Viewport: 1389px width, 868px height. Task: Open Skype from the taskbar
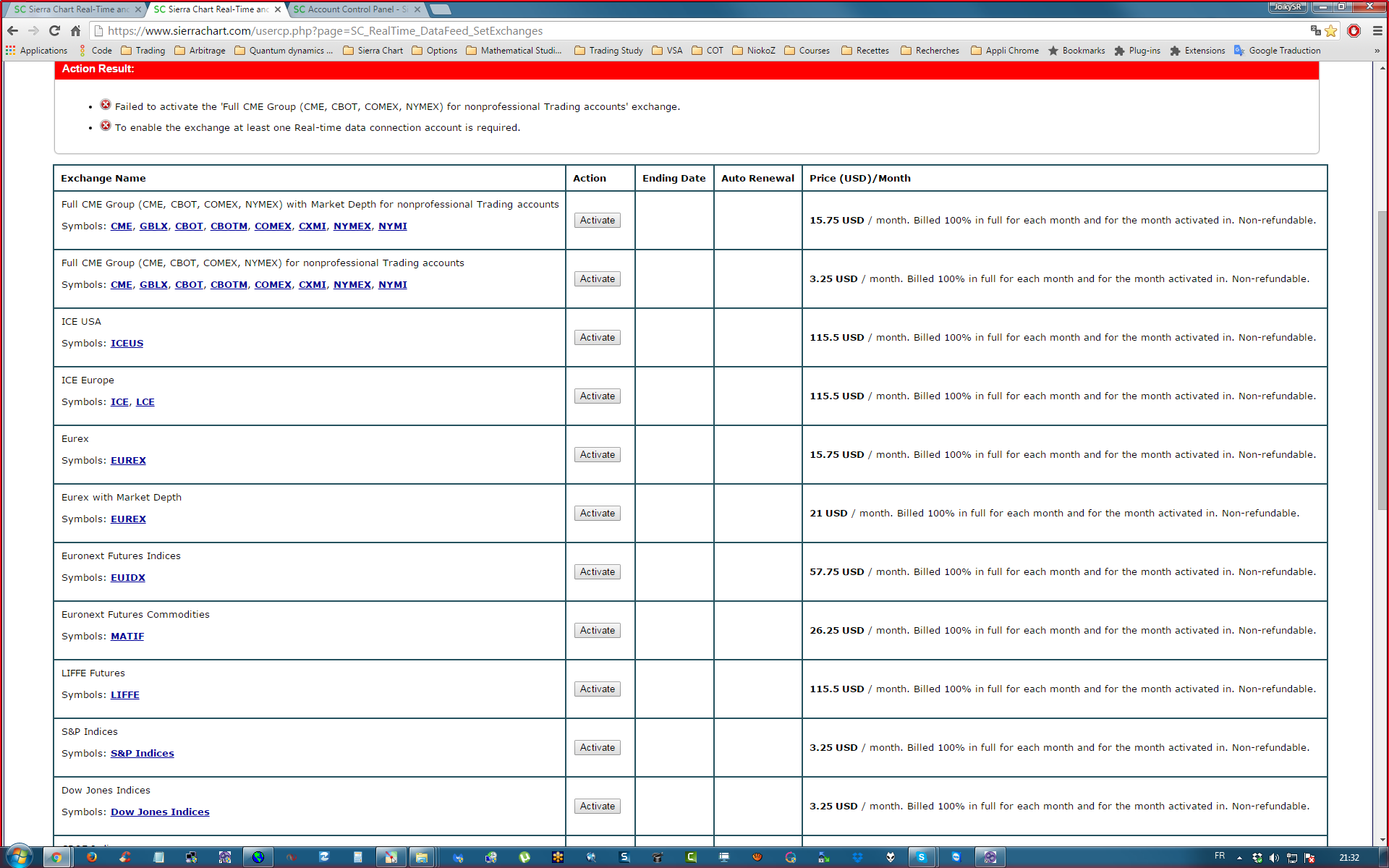pos(921,857)
